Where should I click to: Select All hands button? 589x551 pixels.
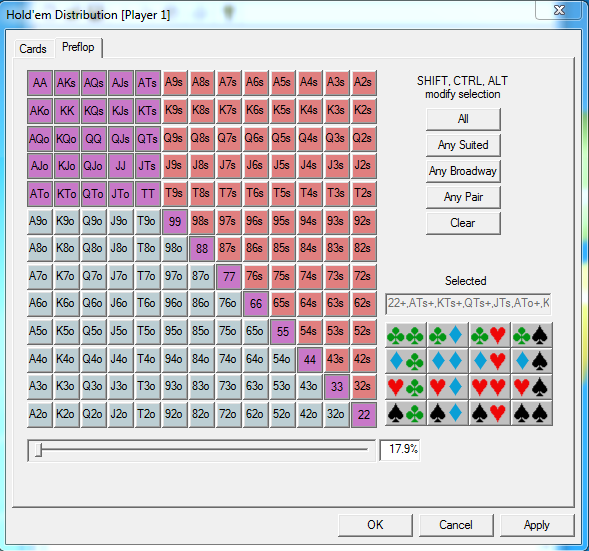[x=463, y=119]
